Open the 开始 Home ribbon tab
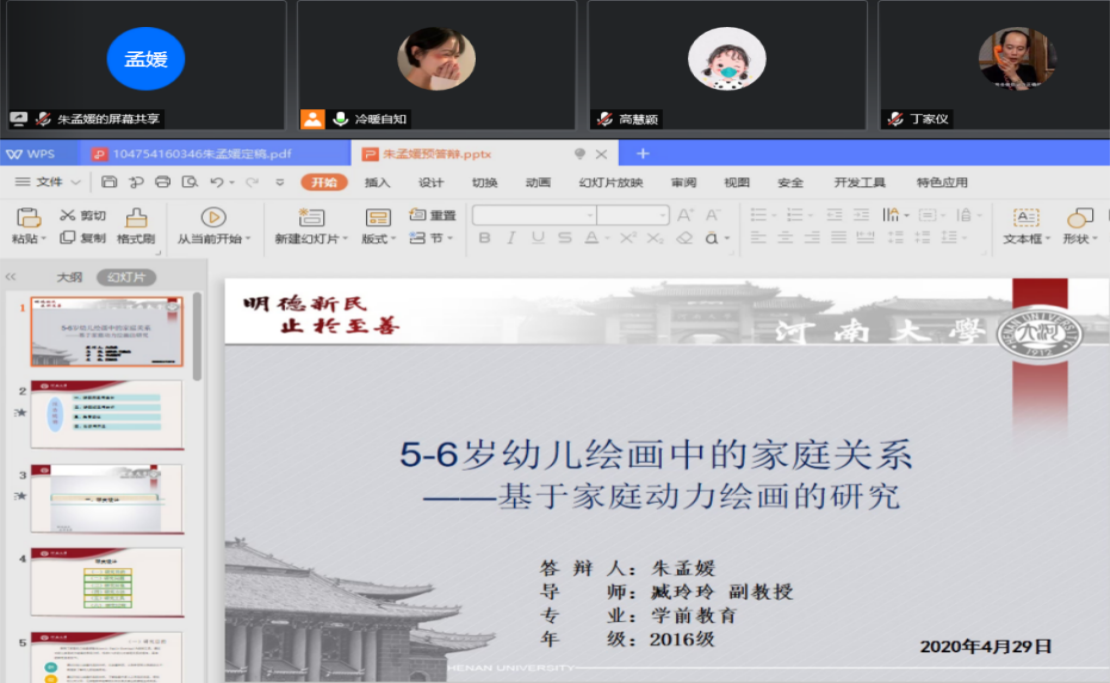The height and width of the screenshot is (683, 1110). [x=324, y=183]
